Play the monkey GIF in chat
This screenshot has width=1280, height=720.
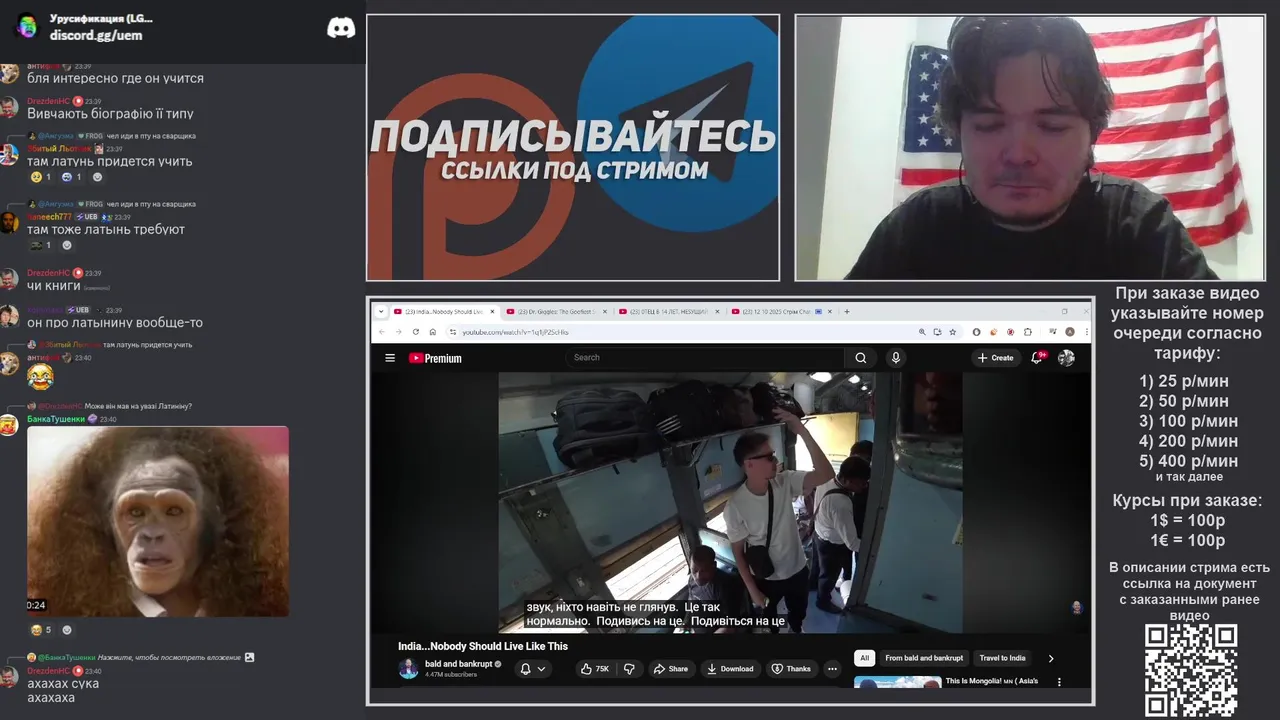click(158, 521)
